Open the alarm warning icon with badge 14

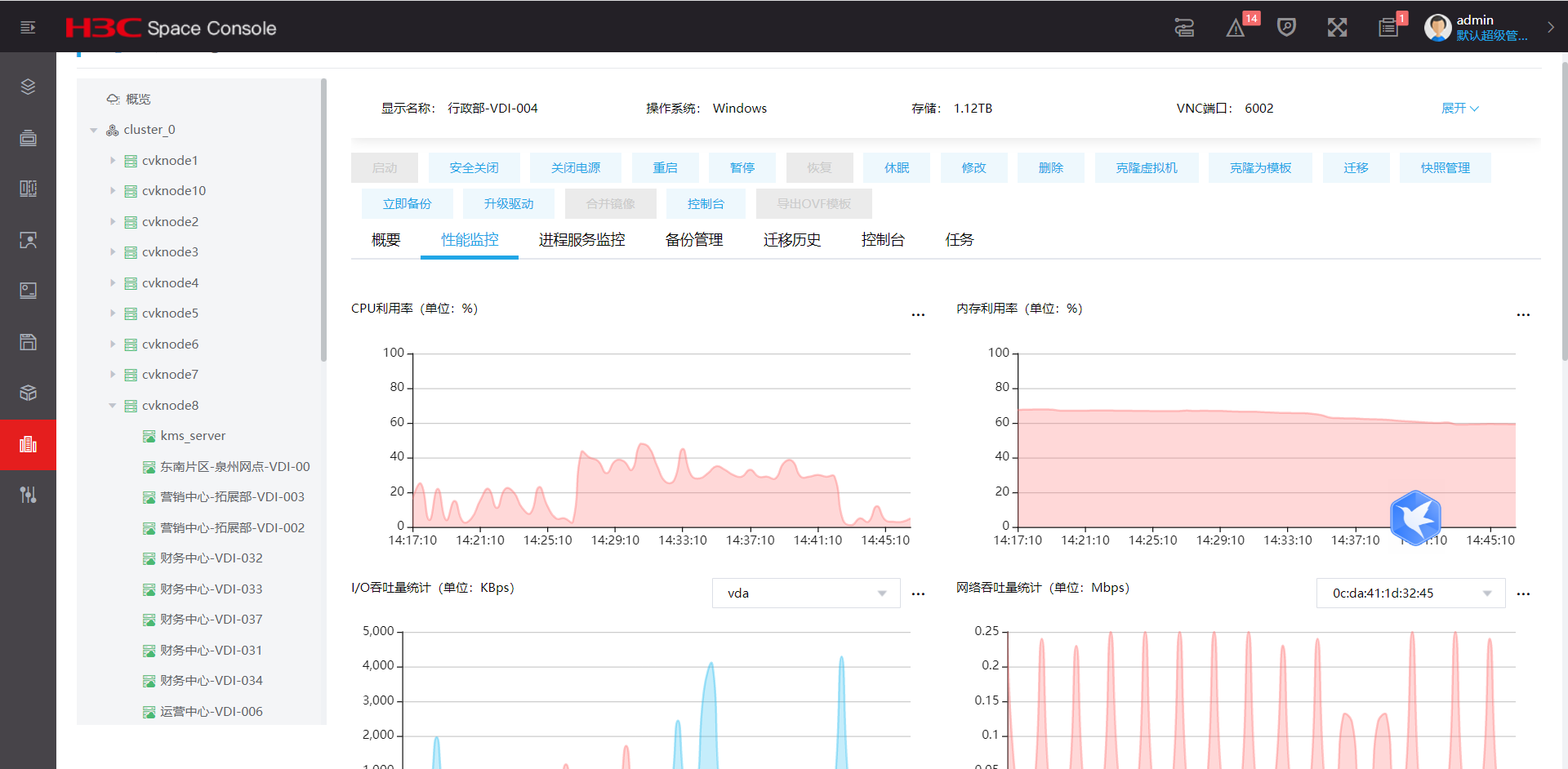[x=1236, y=29]
